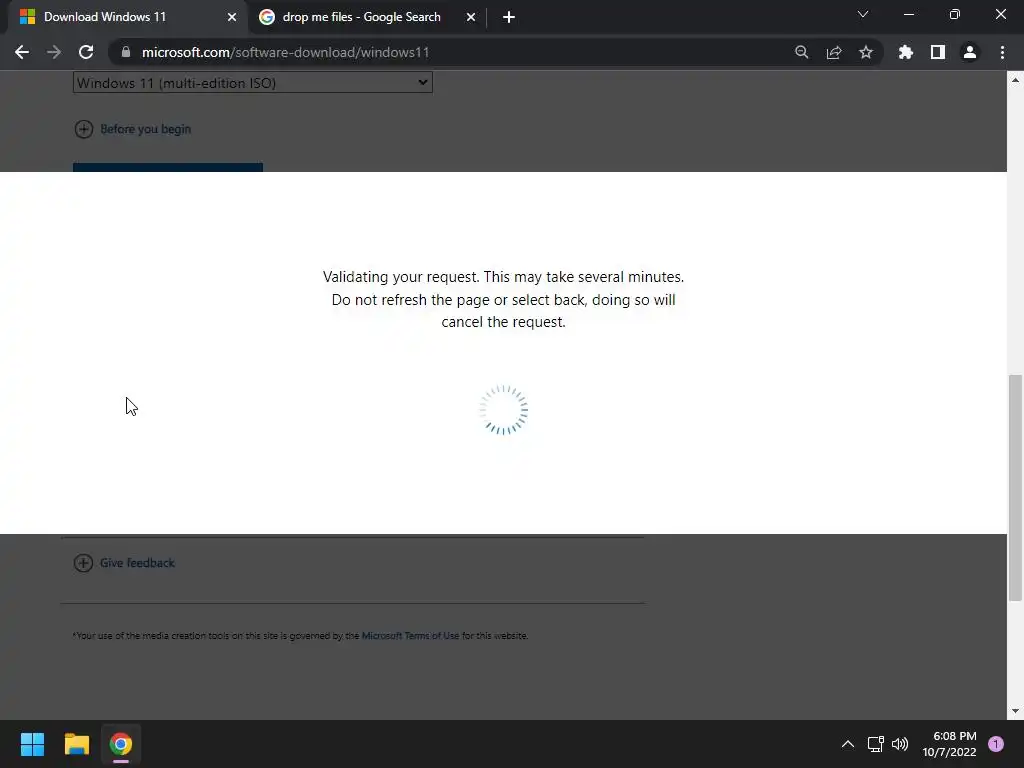
Task: Click the scrollbar up arrow
Action: click(1016, 80)
